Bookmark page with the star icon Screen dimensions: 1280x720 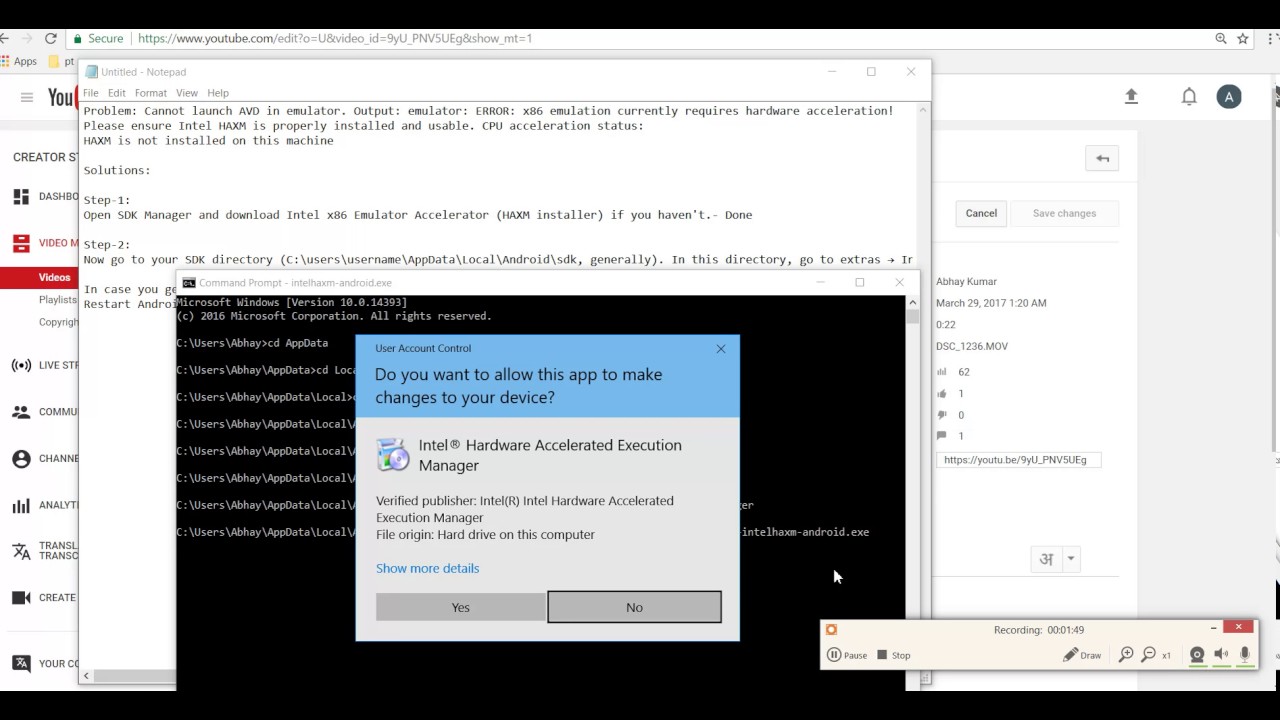coord(1243,38)
